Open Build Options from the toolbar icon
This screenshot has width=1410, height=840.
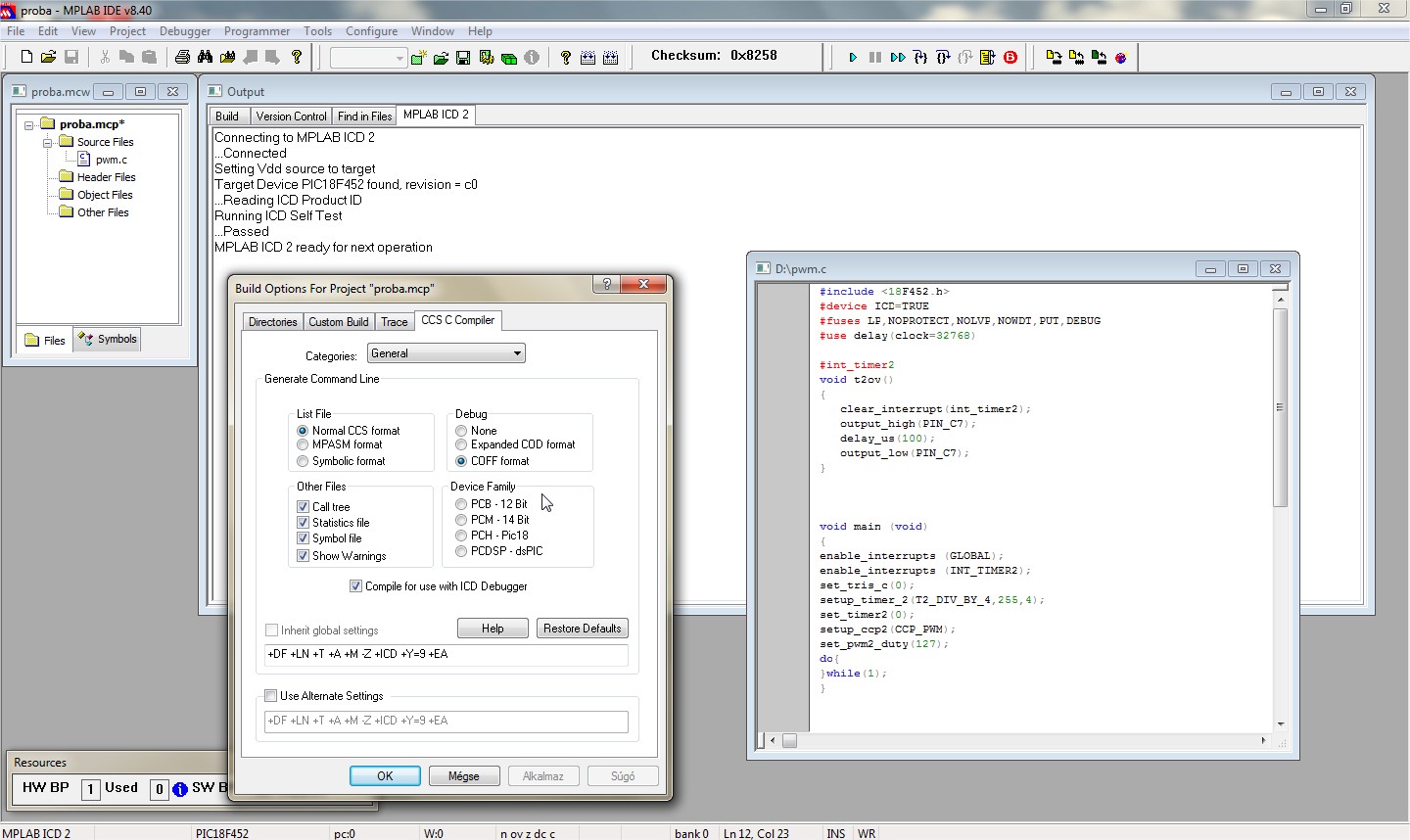tap(487, 58)
